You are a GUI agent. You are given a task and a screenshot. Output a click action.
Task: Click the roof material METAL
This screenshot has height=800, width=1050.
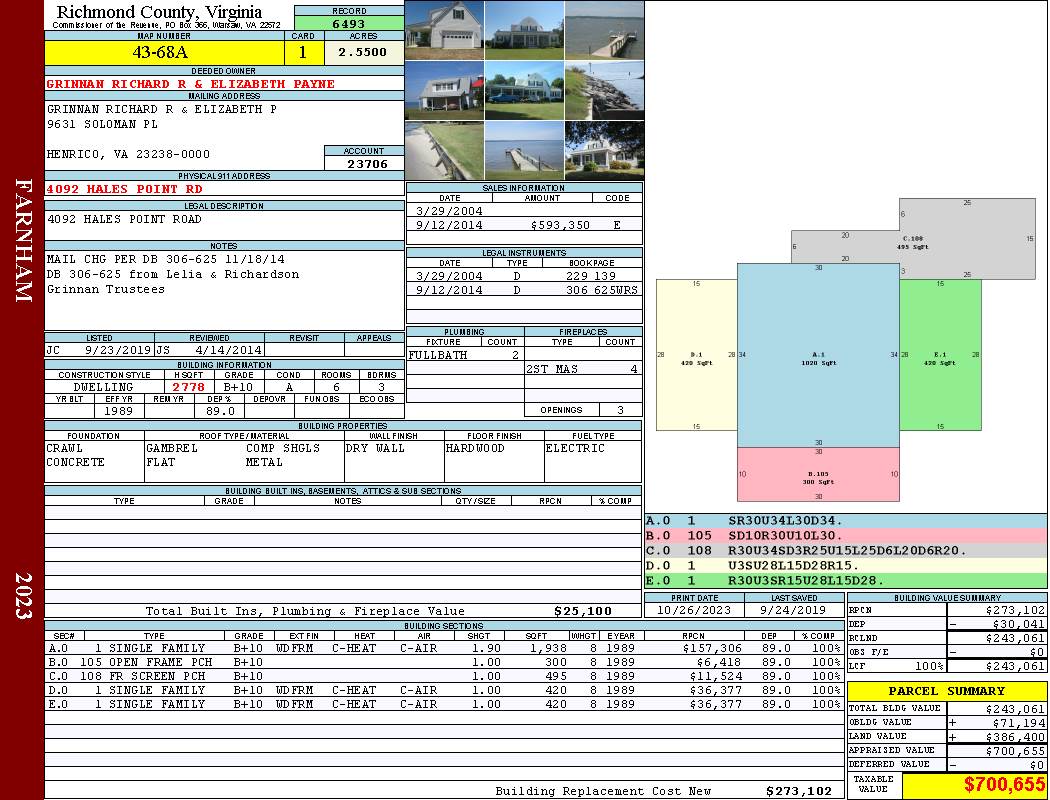pyautogui.click(x=264, y=462)
